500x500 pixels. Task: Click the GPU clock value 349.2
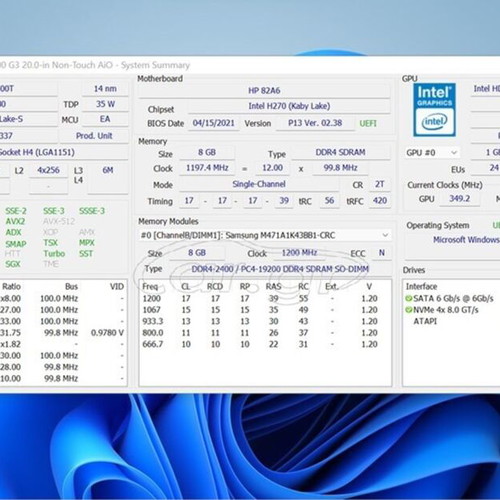point(459,199)
